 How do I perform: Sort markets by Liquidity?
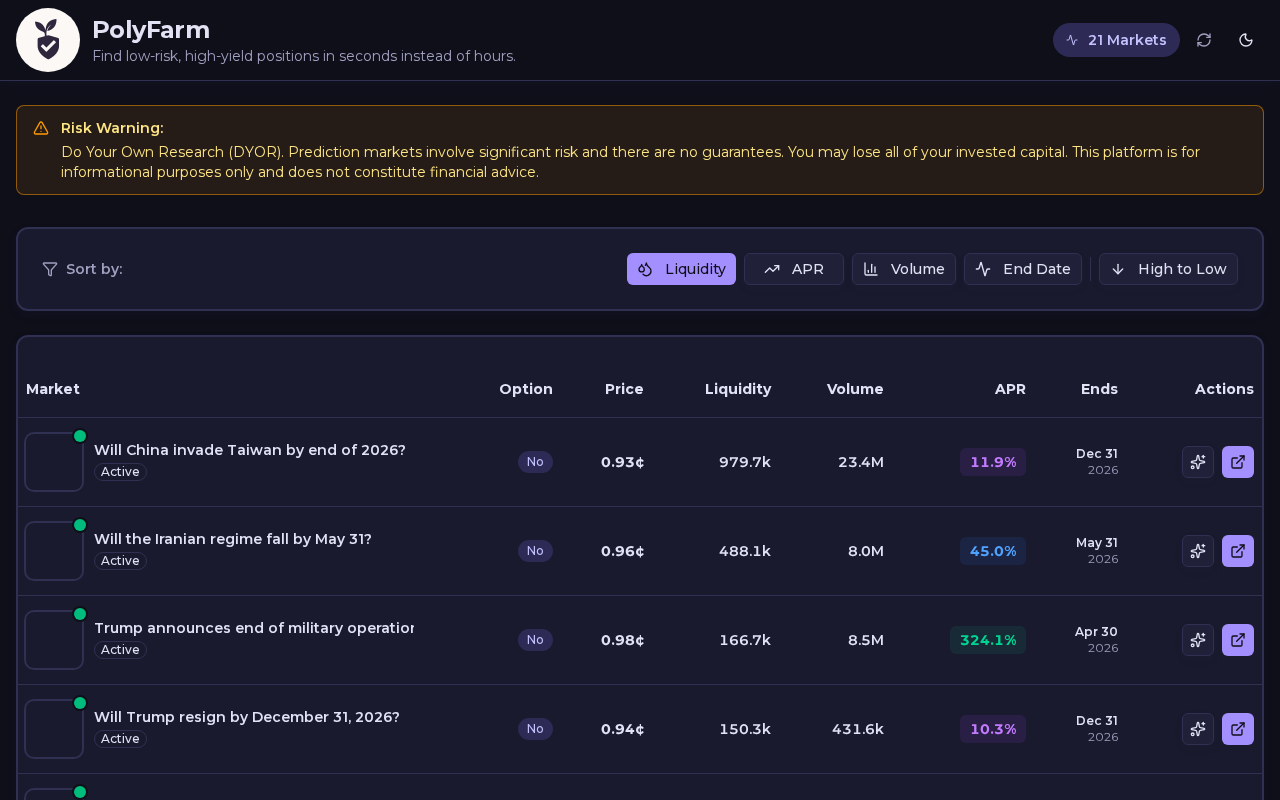tap(681, 269)
